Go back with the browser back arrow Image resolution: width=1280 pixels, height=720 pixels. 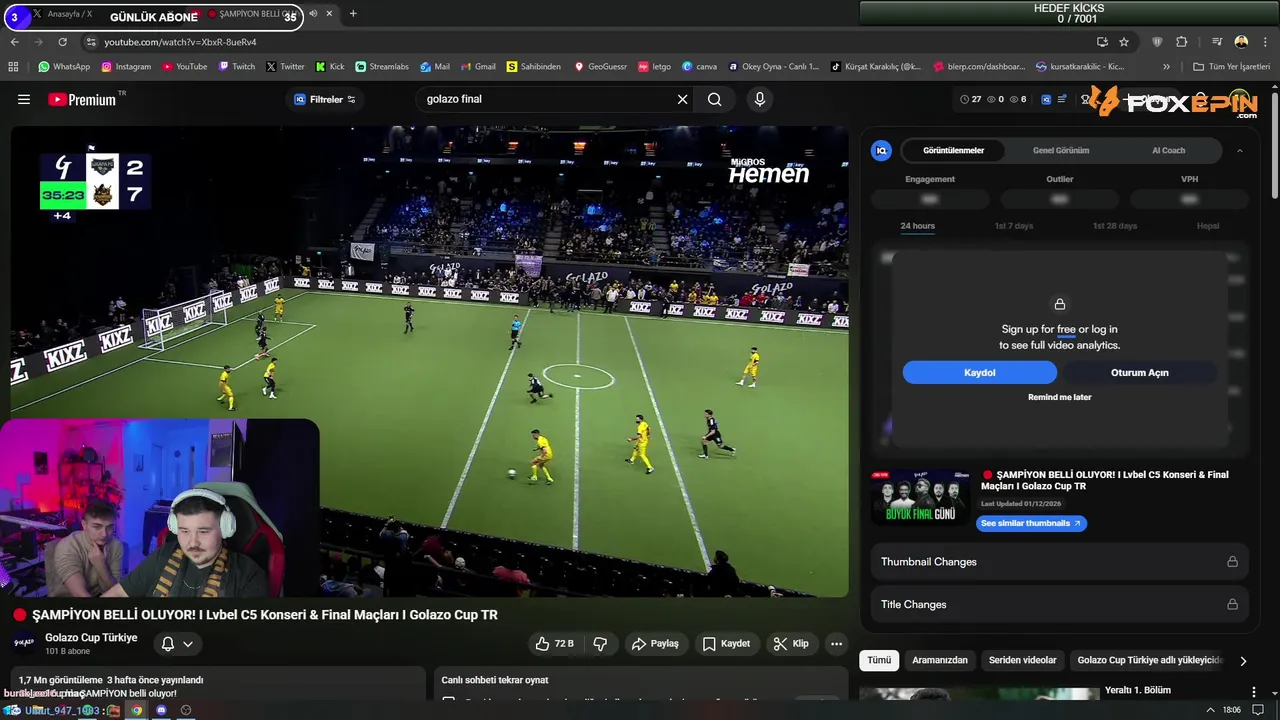(15, 42)
